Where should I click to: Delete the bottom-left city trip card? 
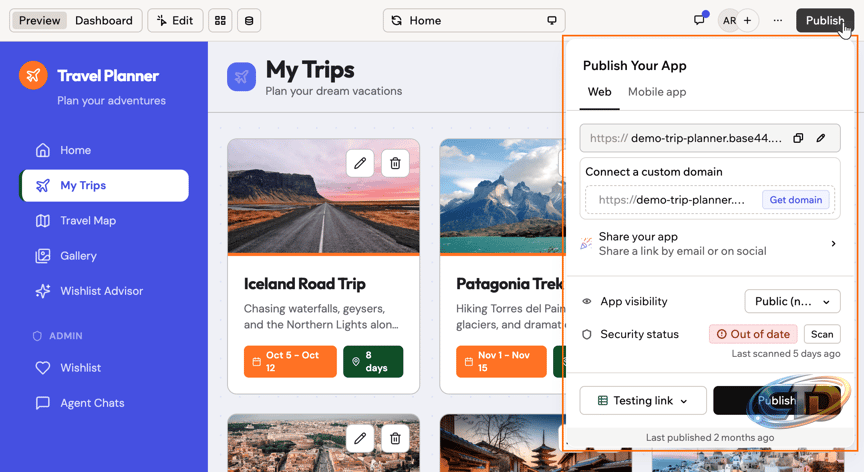click(x=395, y=438)
